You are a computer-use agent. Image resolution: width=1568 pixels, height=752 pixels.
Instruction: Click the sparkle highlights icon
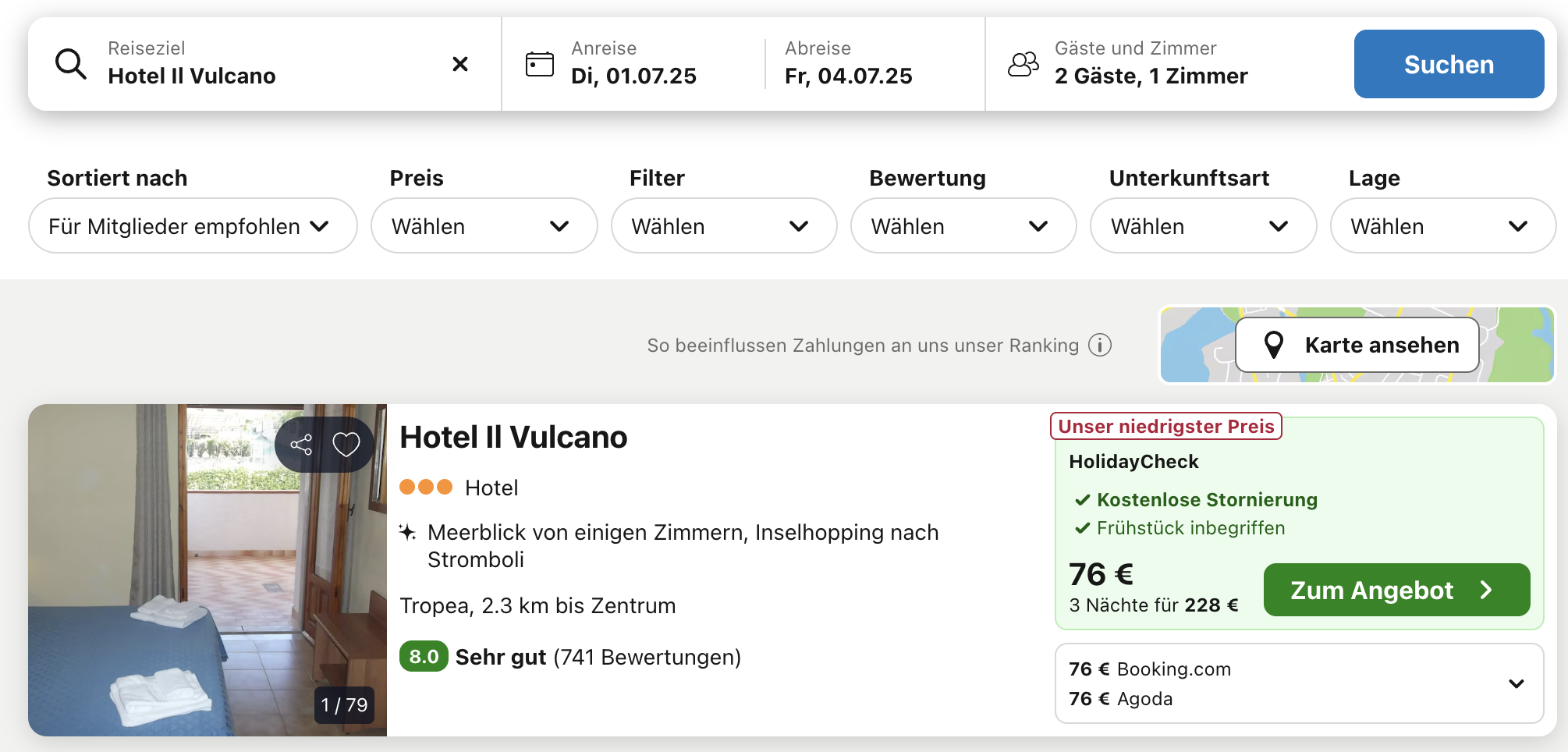point(407,532)
